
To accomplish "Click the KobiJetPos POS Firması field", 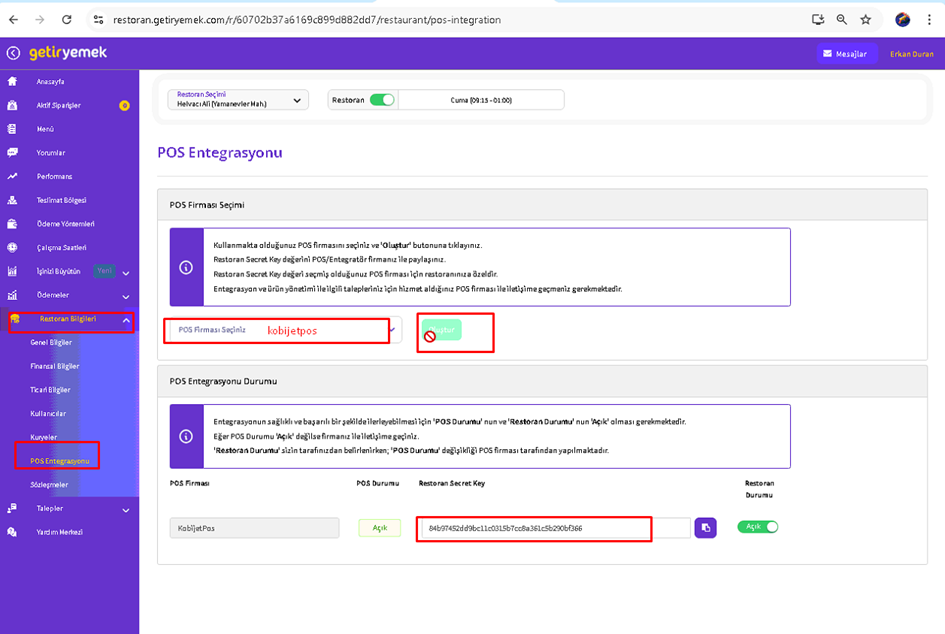I will click(254, 528).
